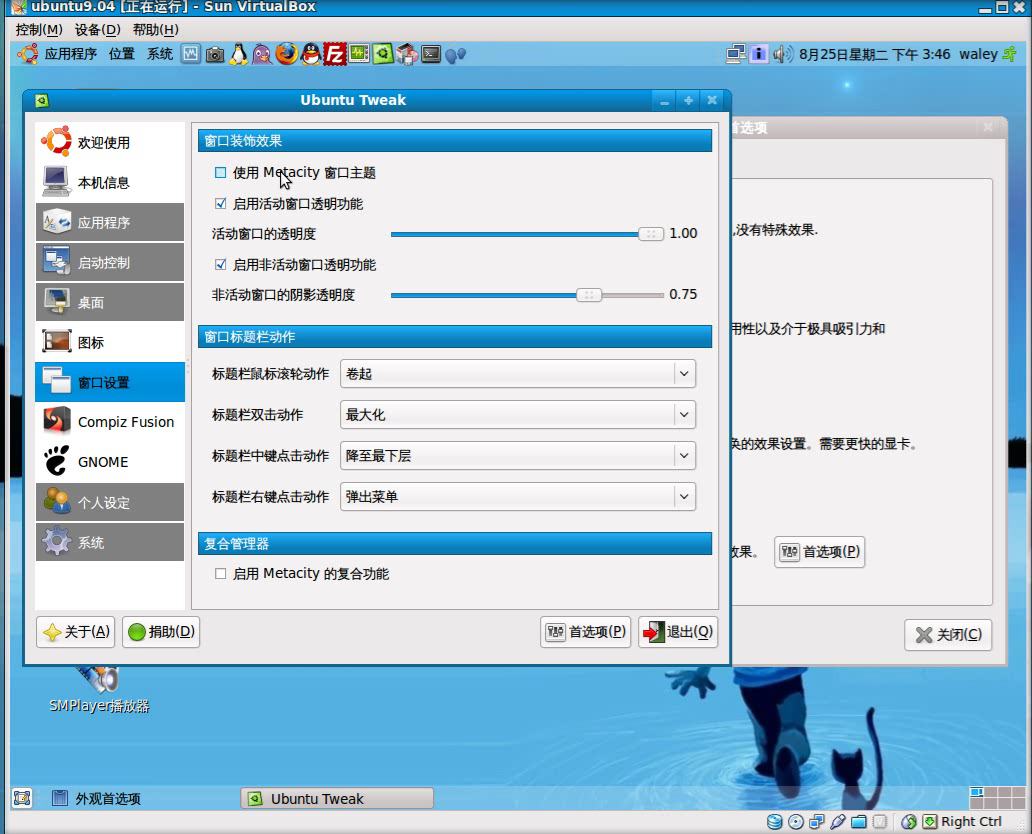
Task: Click the Tux penguin launcher icon
Action: (238, 54)
